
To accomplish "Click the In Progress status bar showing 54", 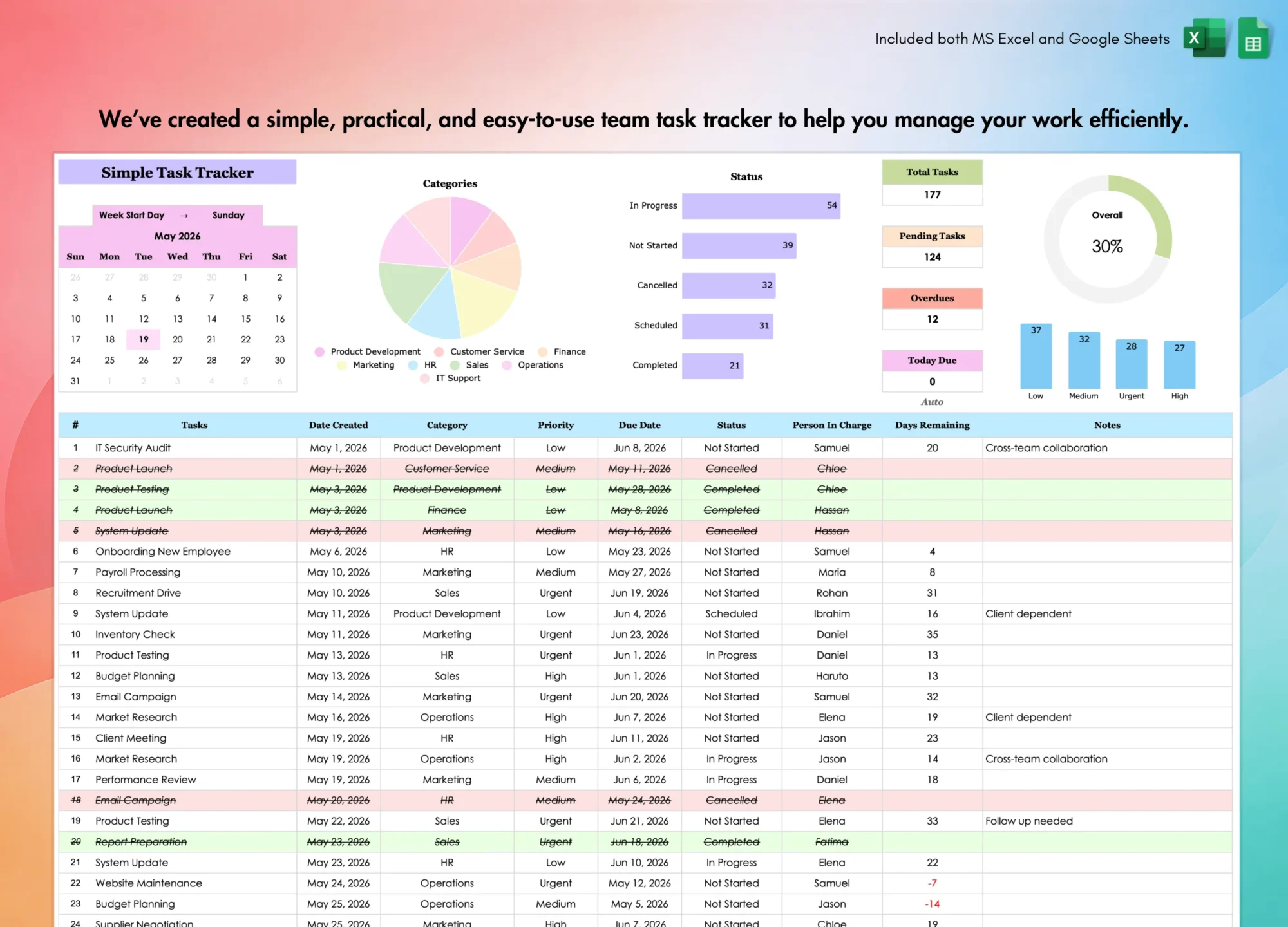I will [761, 206].
